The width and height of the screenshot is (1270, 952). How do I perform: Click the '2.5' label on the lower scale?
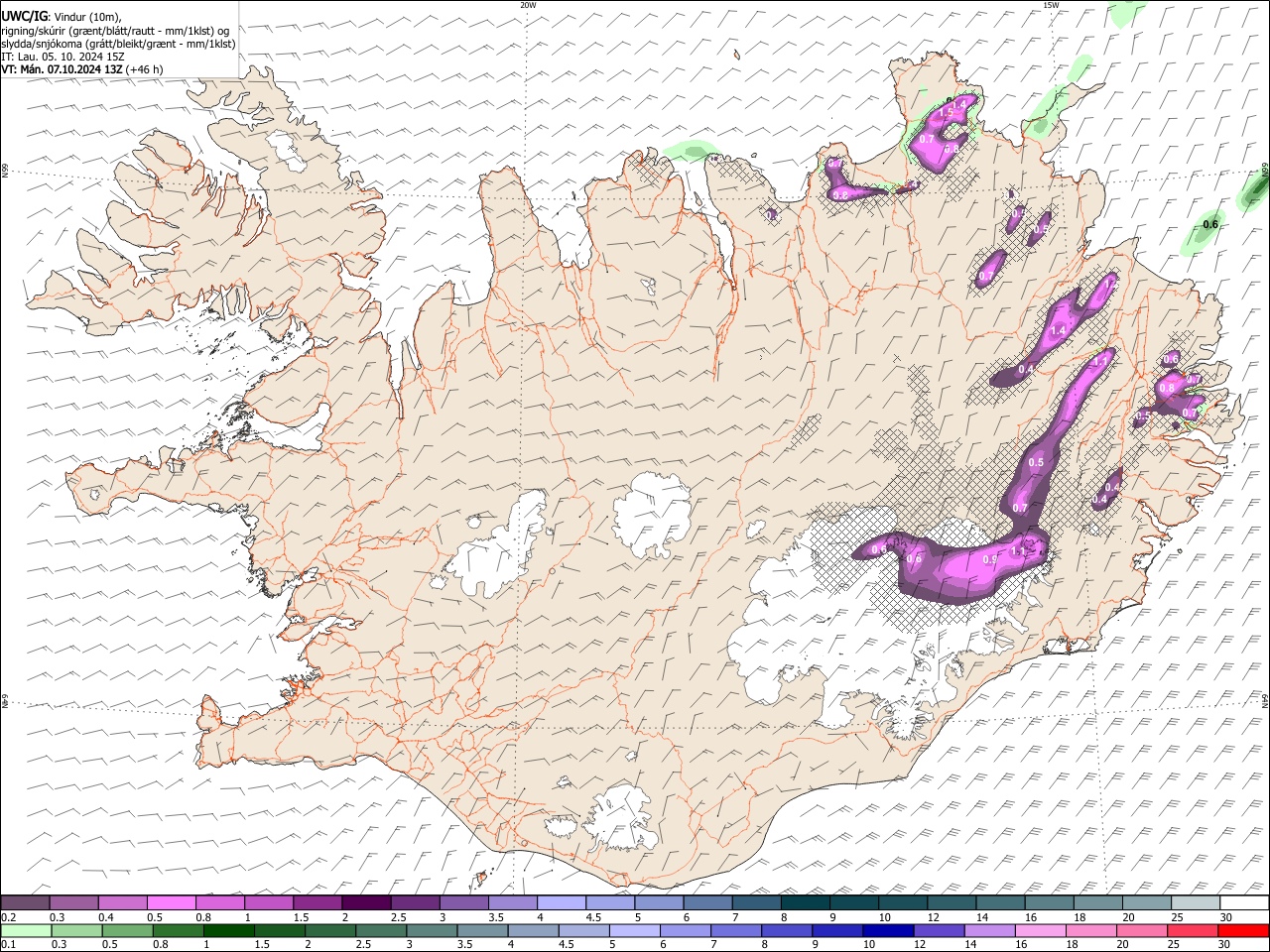tap(364, 944)
